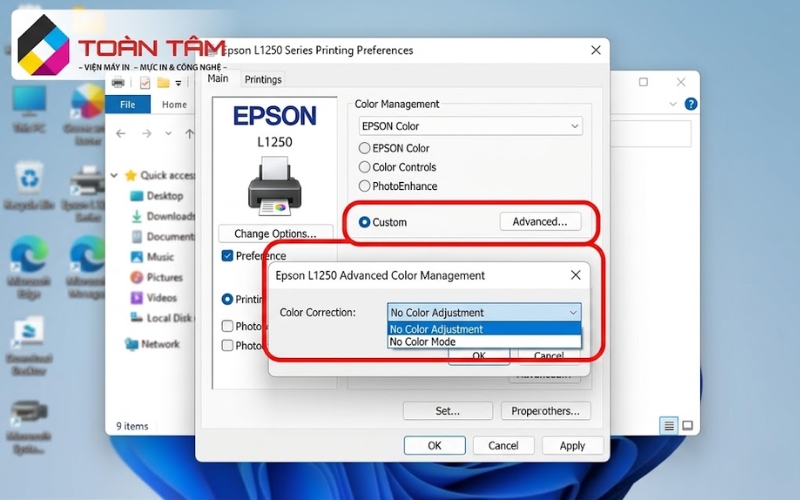This screenshot has height=500, width=800.
Task: Open Documents in the navigation pane
Action: (x=163, y=237)
